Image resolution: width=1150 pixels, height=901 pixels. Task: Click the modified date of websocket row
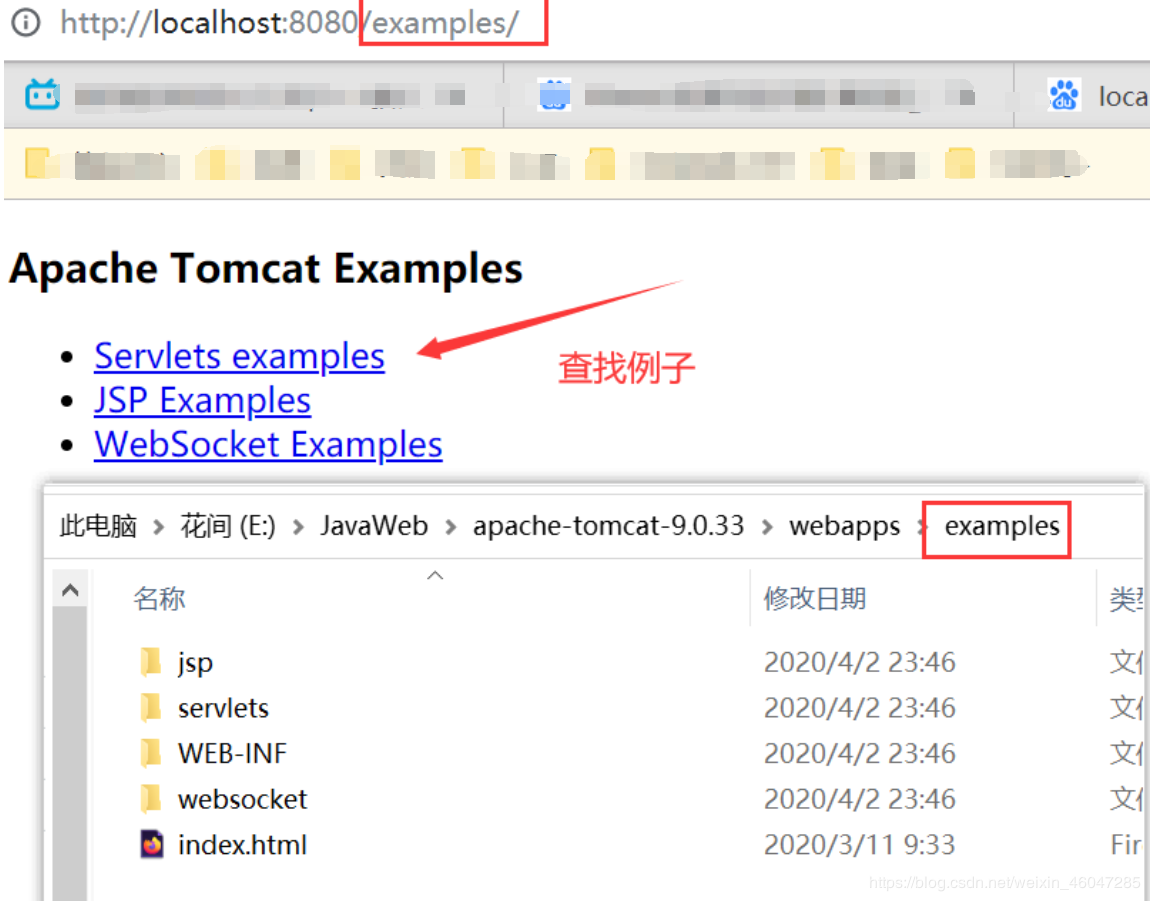[x=860, y=799]
